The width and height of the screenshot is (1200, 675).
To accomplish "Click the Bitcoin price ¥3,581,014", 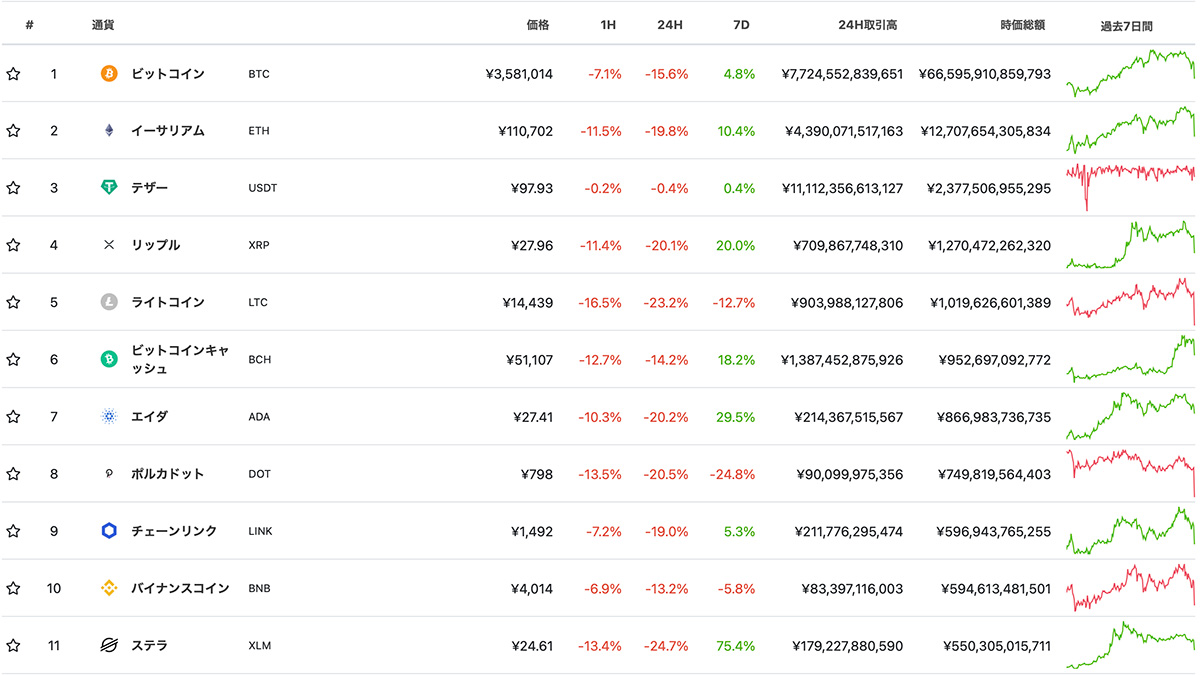I will click(x=519, y=74).
